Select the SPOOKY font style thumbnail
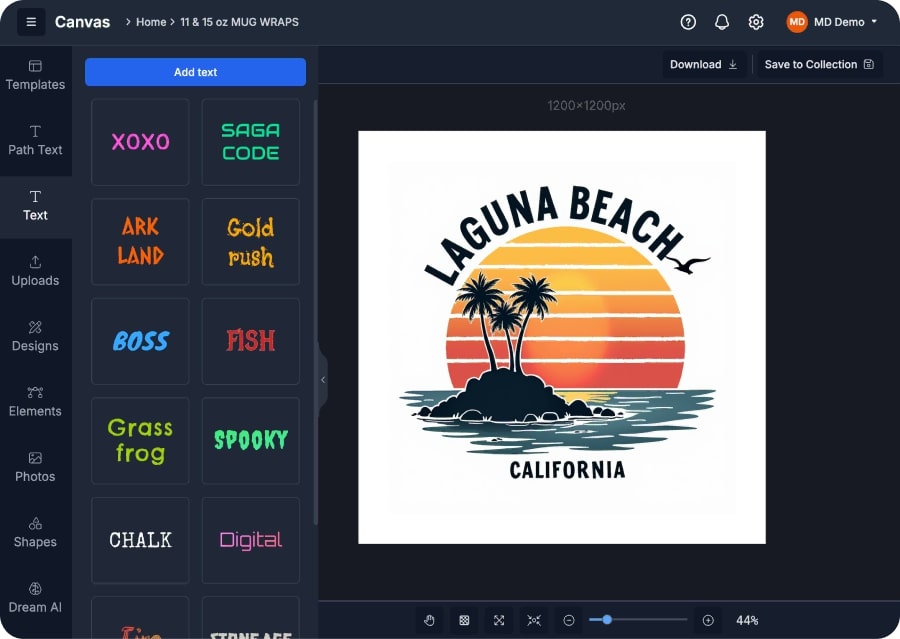 point(250,441)
